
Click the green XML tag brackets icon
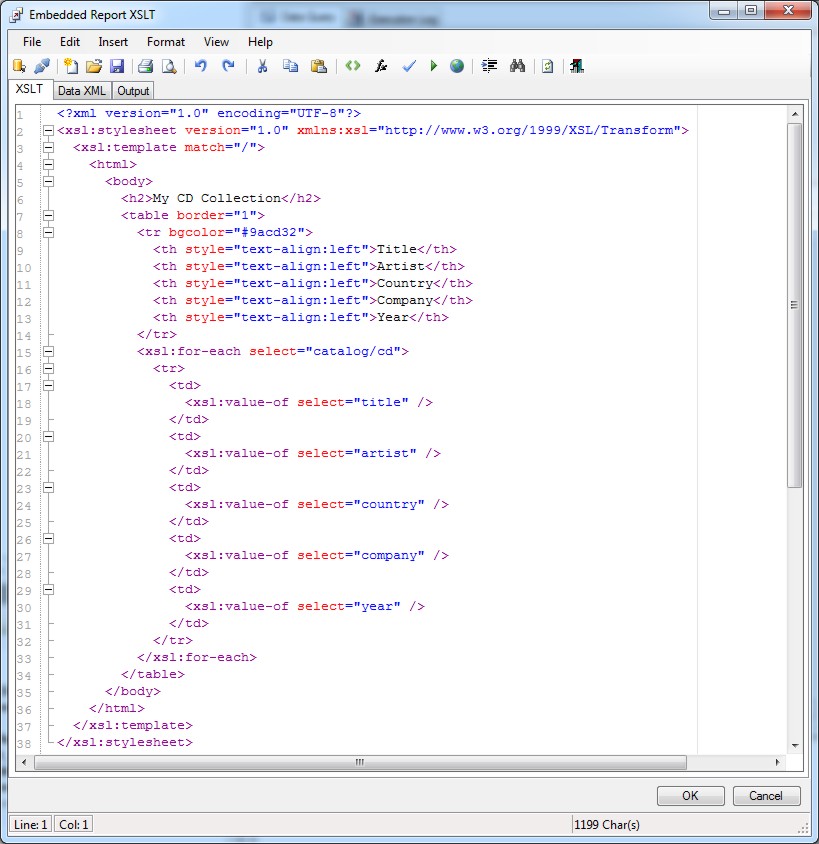(352, 66)
